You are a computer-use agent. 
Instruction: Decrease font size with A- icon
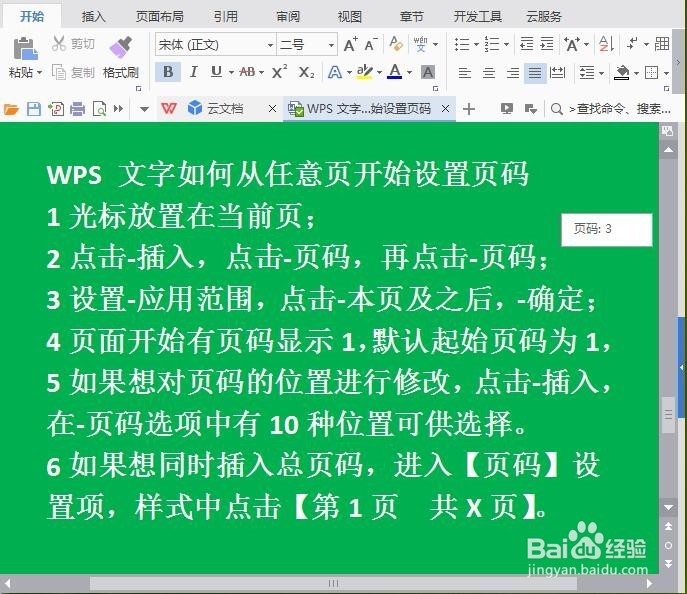371,44
